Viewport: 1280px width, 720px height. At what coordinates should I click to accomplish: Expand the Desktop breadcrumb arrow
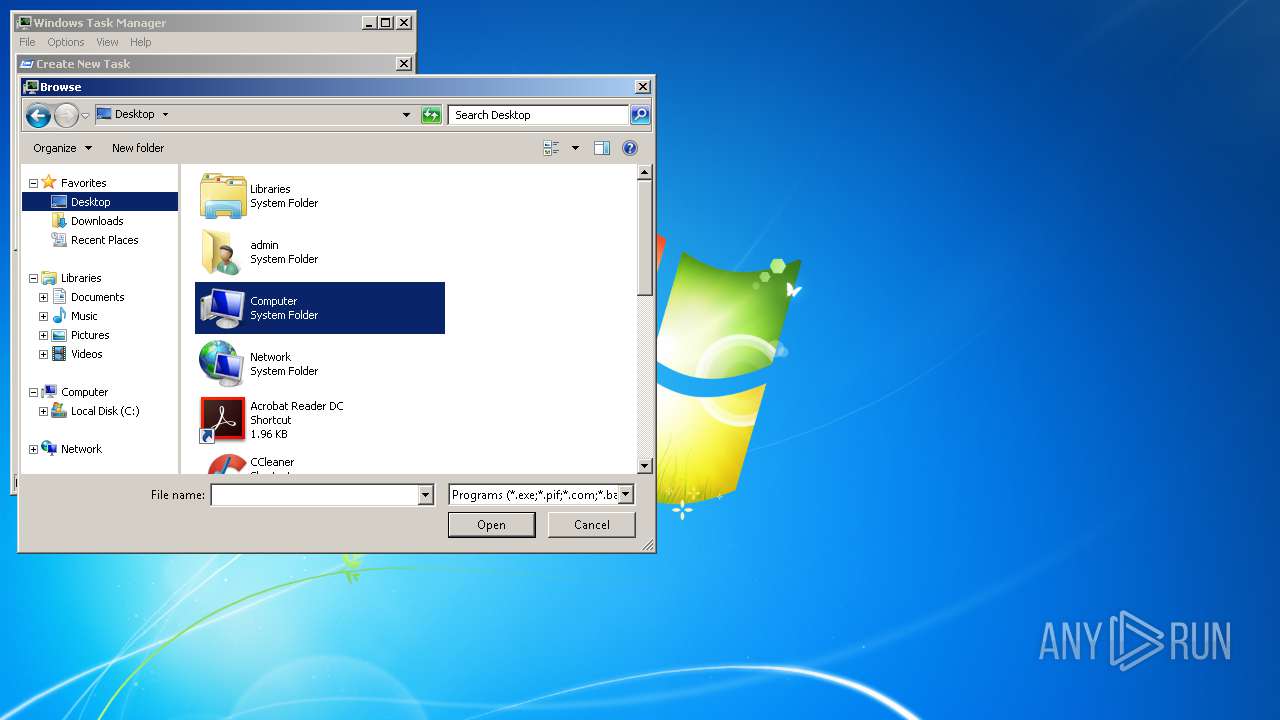(x=165, y=114)
